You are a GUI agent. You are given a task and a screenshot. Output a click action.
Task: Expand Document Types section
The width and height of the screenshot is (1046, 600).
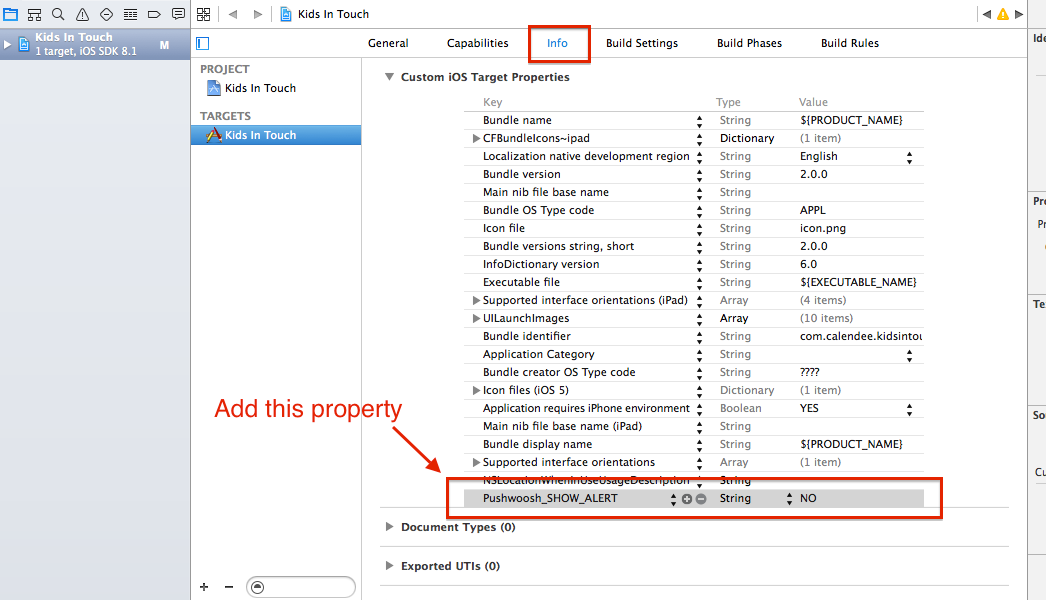tap(389, 527)
